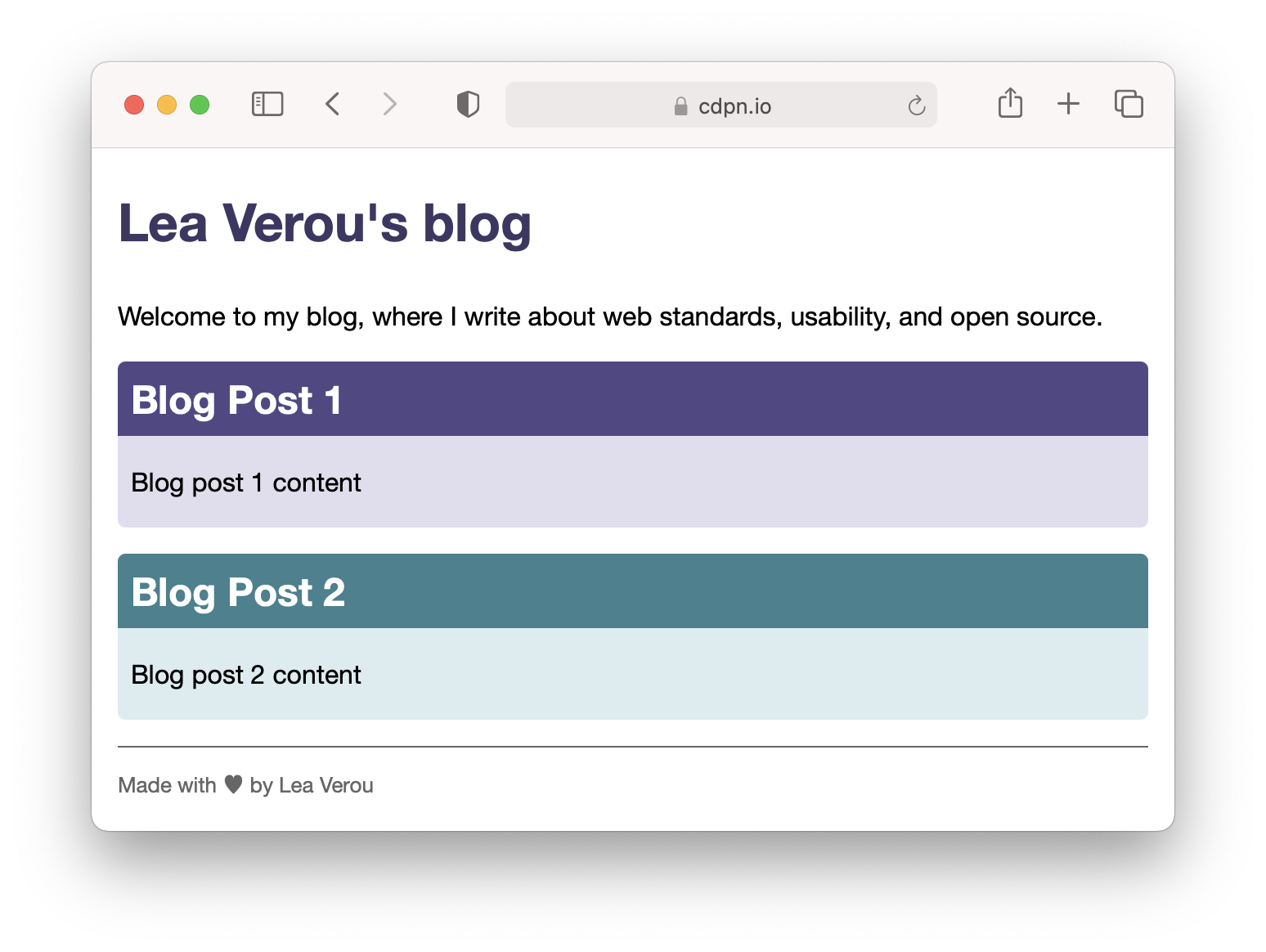Click the heart icon in footer
The height and width of the screenshot is (952, 1266).
[x=233, y=784]
